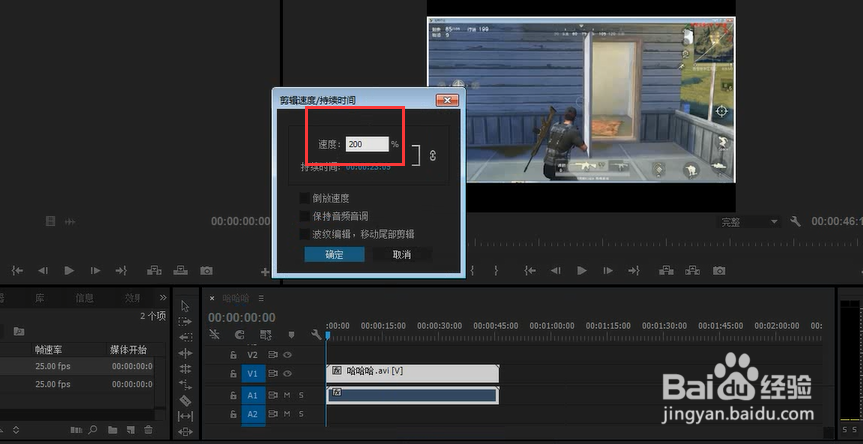
Task: Toggle Snap magnet in timeline
Action: pyautogui.click(x=239, y=334)
